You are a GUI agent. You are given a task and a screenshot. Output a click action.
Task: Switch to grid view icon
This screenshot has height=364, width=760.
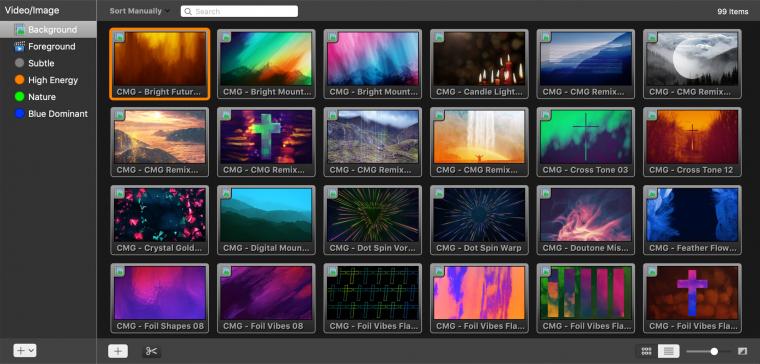click(x=646, y=351)
